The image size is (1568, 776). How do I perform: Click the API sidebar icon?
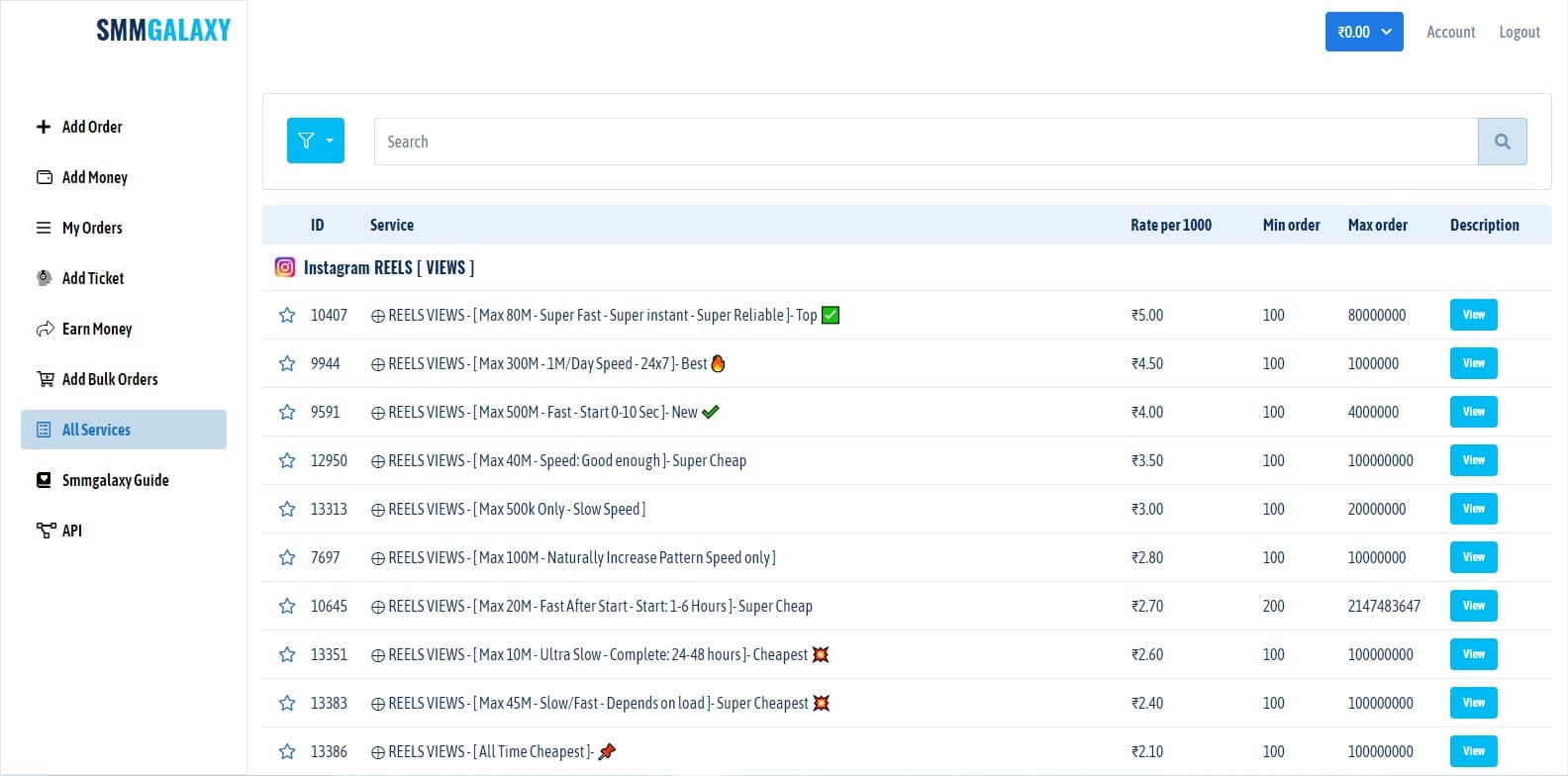(x=45, y=531)
